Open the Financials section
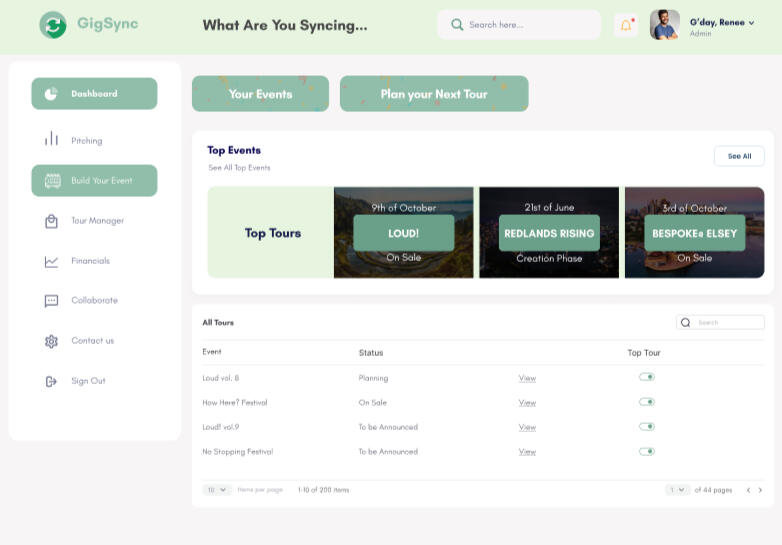The width and height of the screenshot is (782, 545). (x=90, y=261)
